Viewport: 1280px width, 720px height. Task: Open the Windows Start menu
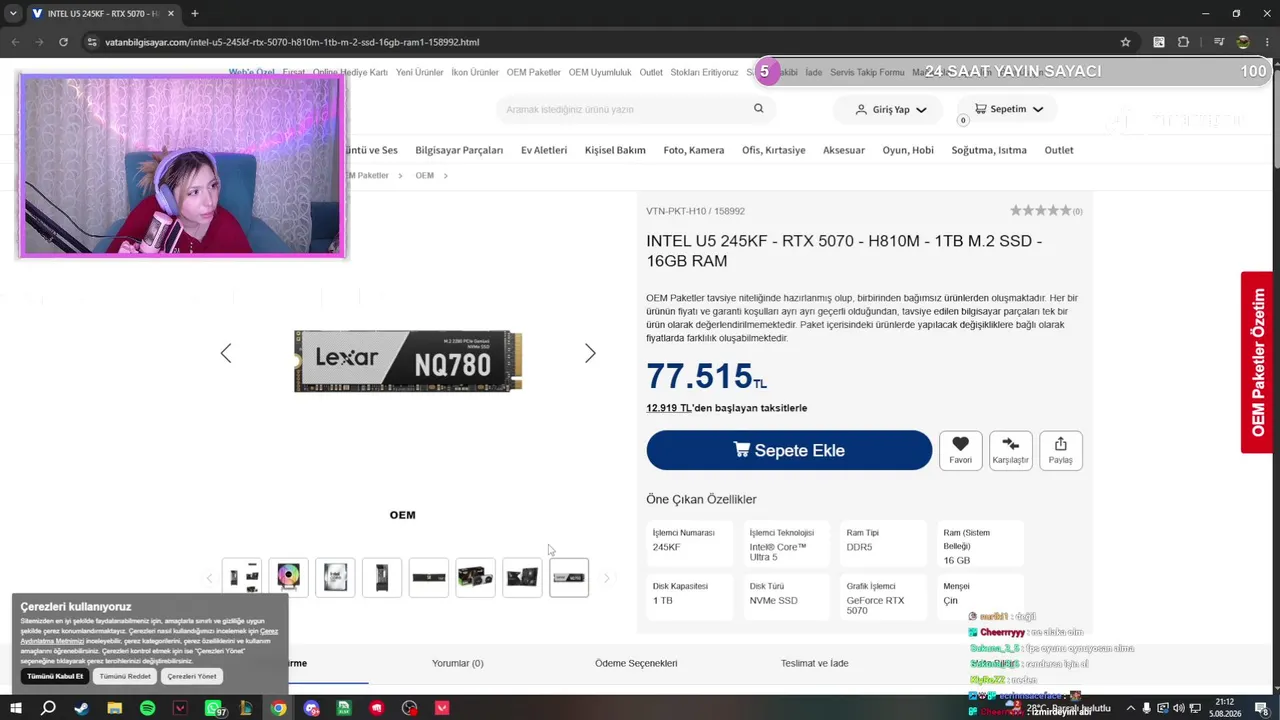point(15,708)
